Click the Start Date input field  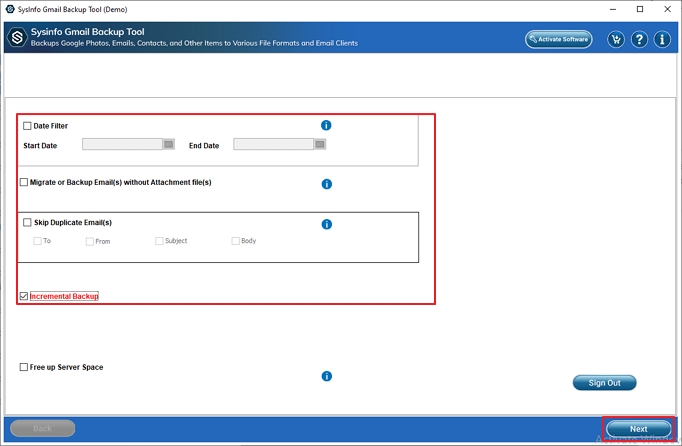tap(122, 144)
